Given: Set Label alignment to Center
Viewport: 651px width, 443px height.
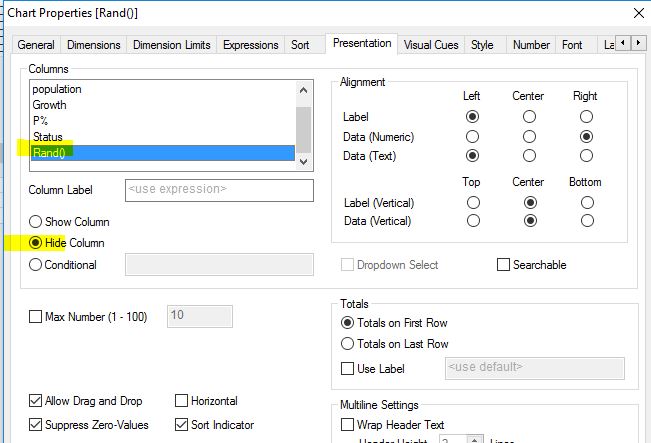Looking at the screenshot, I should coord(529,117).
